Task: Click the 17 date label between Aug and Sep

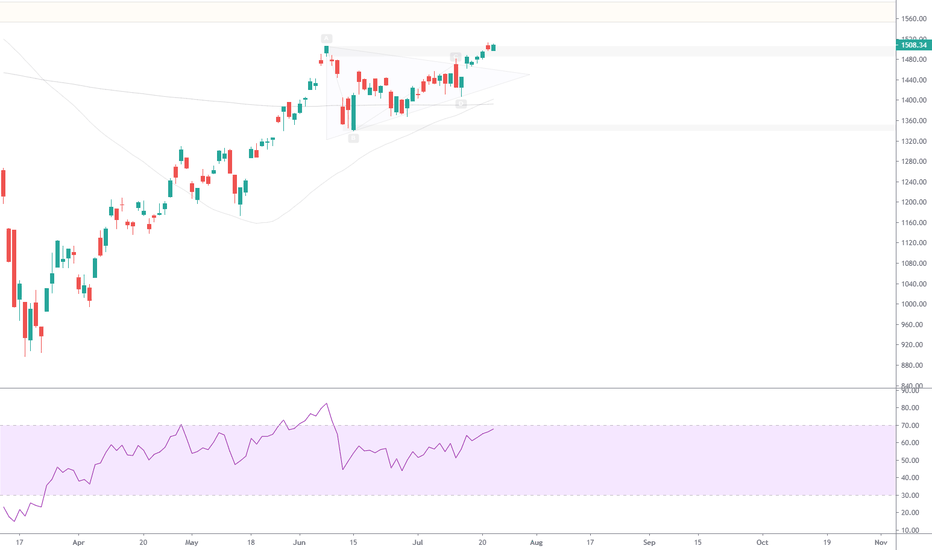Action: [590, 542]
